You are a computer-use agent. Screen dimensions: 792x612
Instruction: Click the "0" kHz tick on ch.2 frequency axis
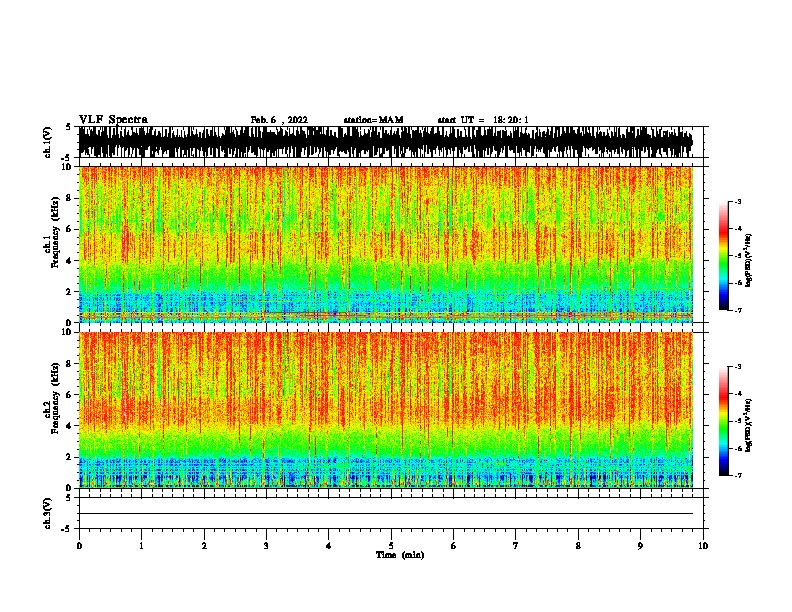71,488
